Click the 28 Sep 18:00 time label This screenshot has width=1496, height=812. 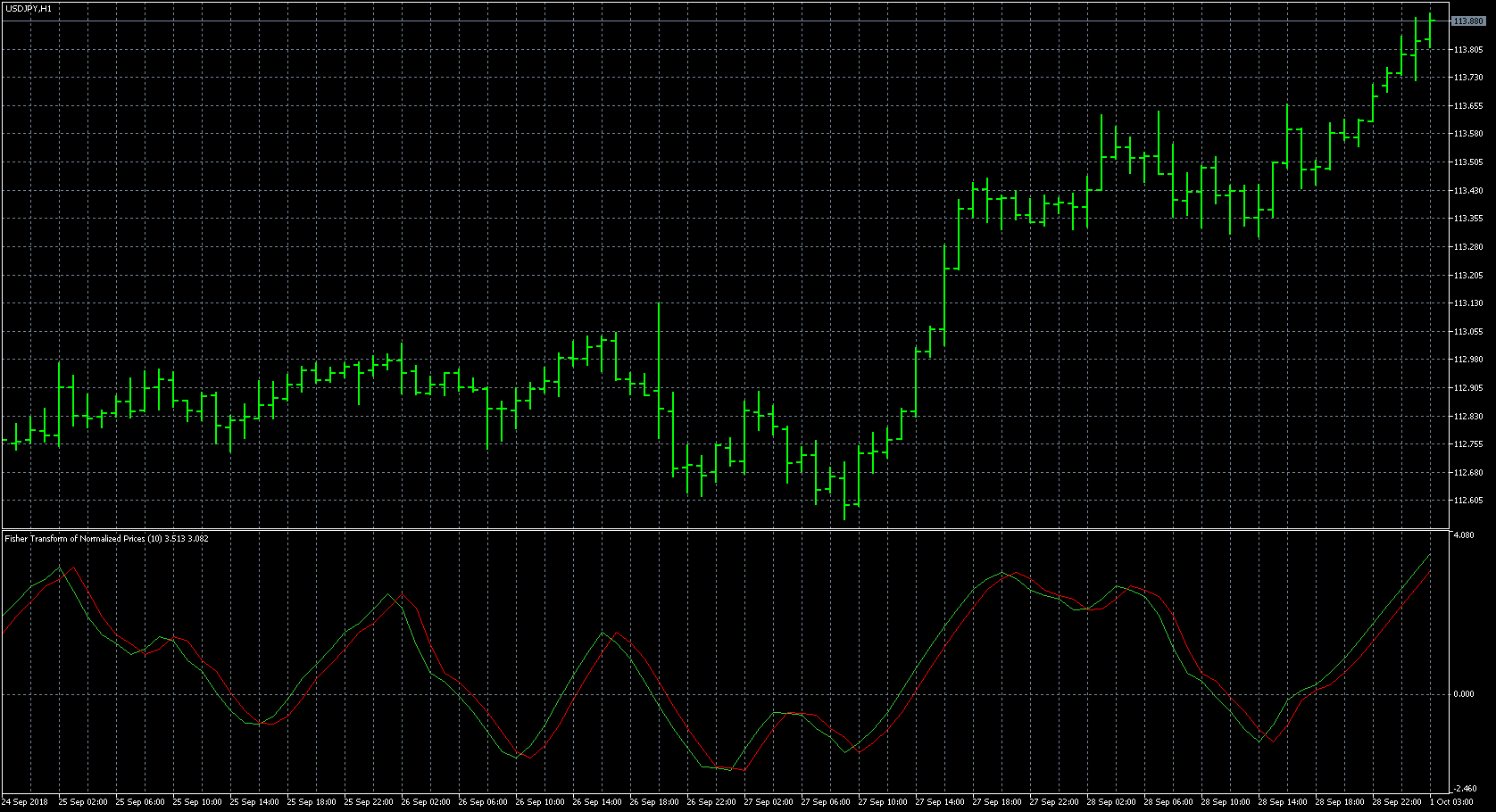click(x=1340, y=802)
